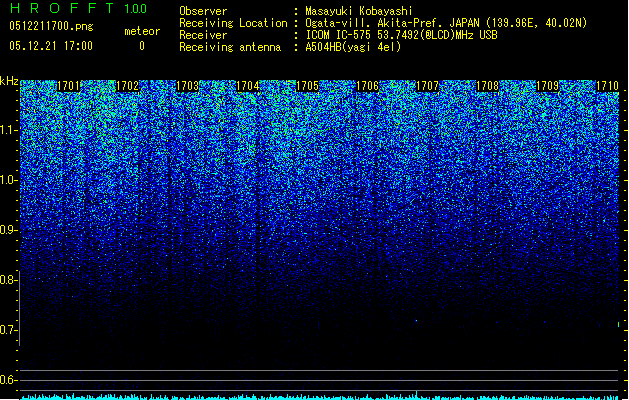Click the meteor label

tap(142, 31)
